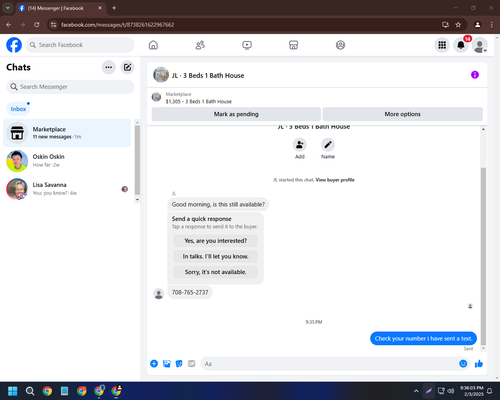Open the account profile menu
The height and width of the screenshot is (400, 500).
pos(480,45)
